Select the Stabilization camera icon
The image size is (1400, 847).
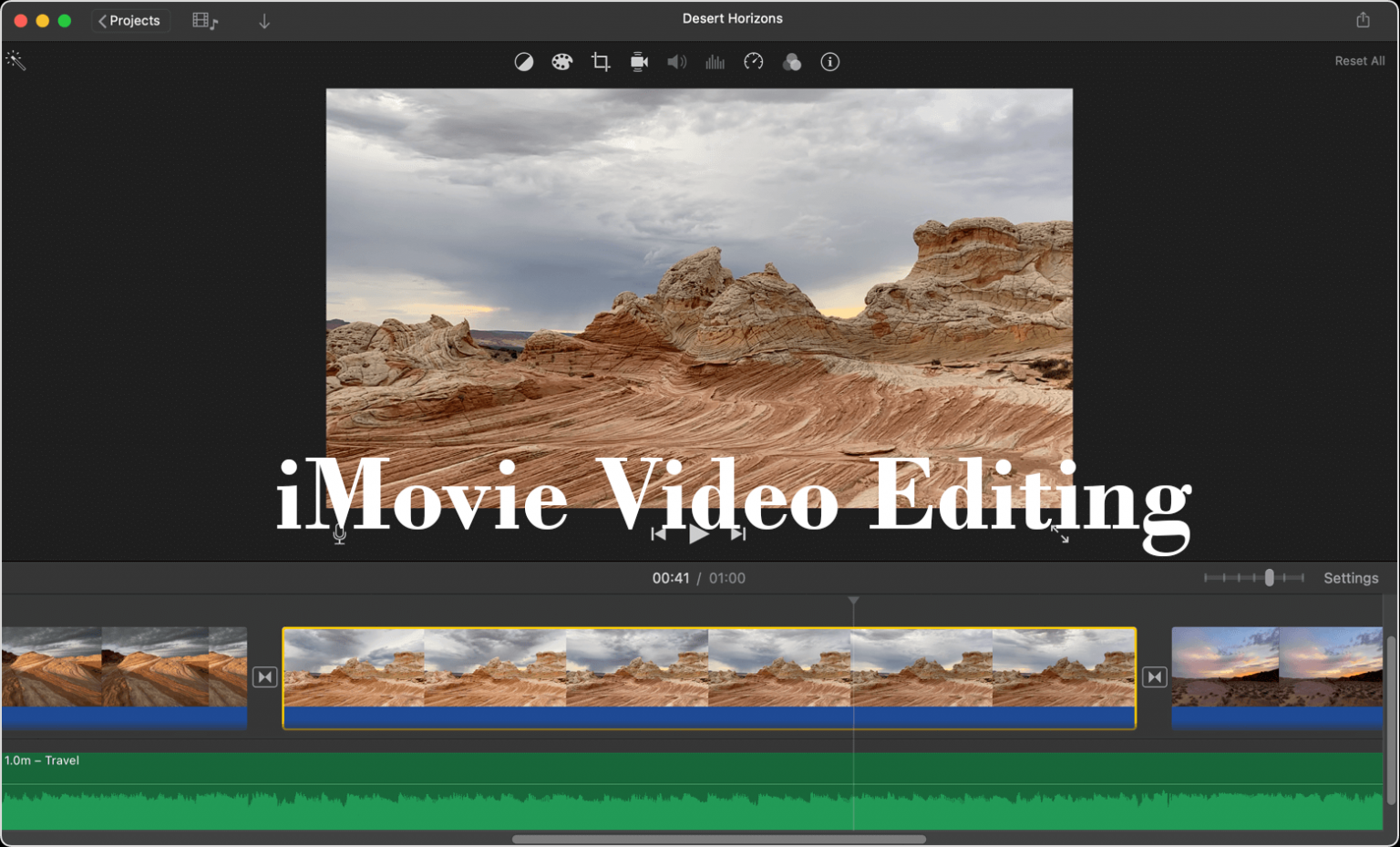(x=638, y=61)
